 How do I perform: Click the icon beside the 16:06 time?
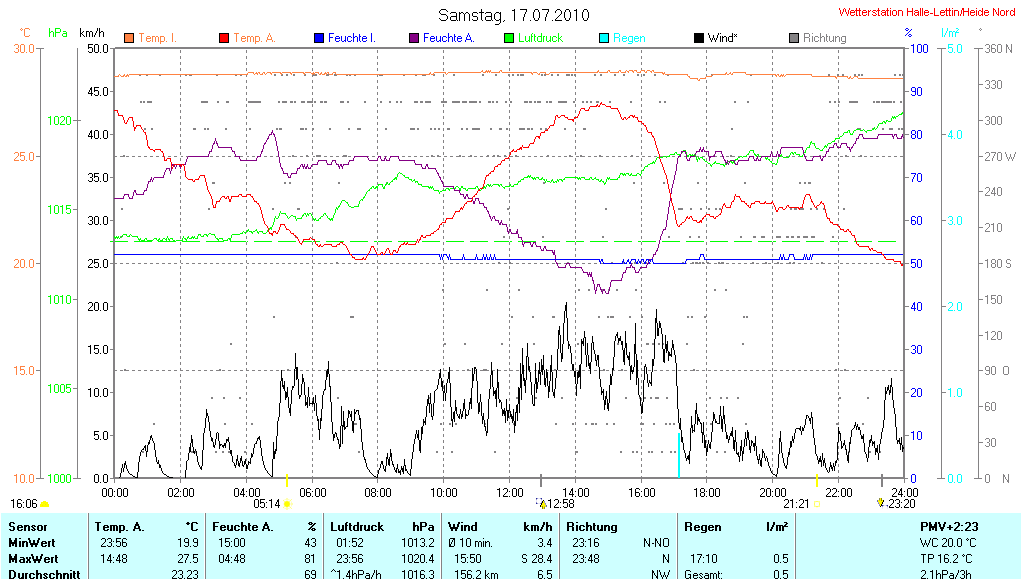click(45, 504)
